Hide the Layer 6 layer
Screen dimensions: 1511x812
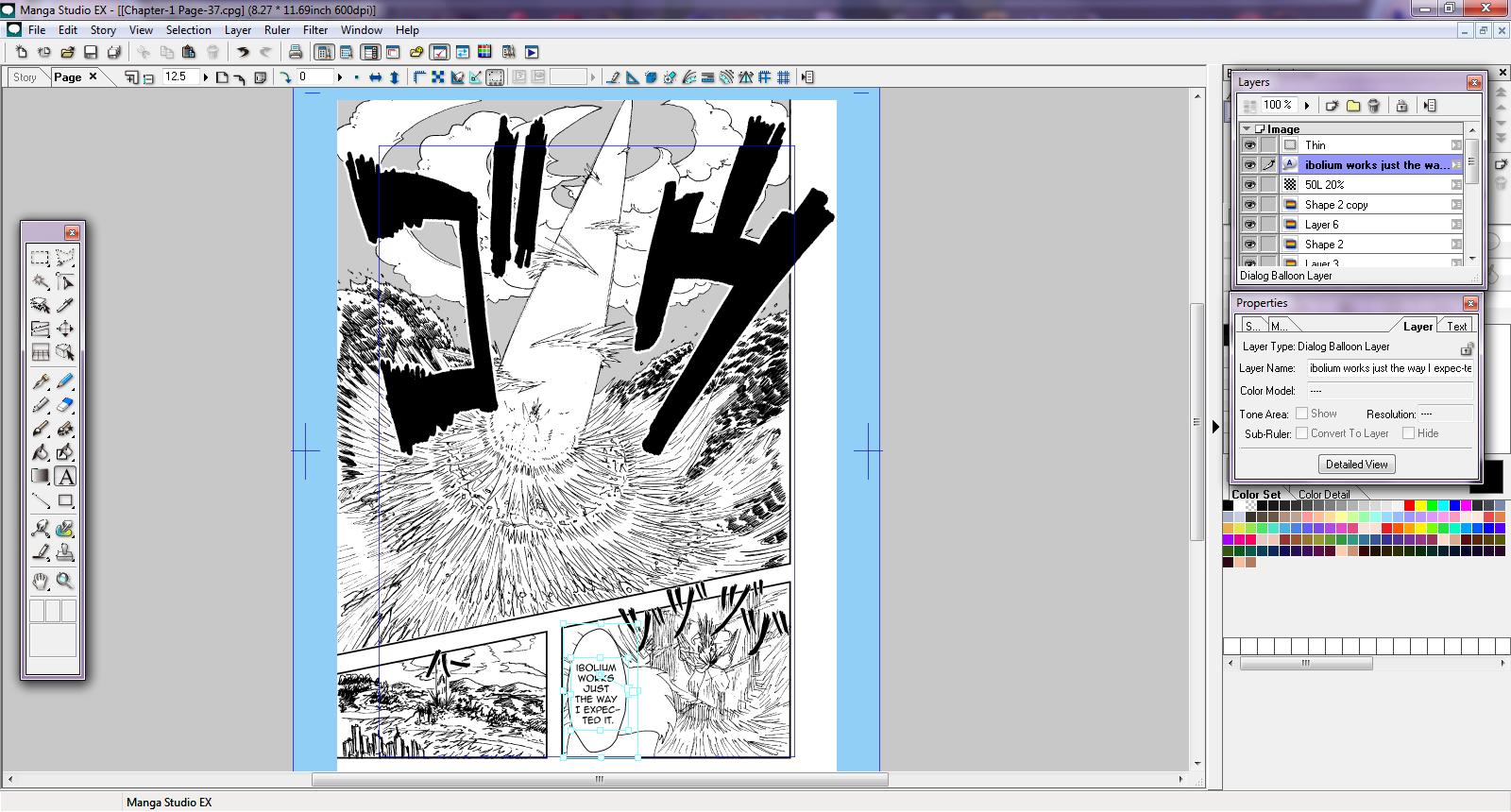click(1249, 225)
